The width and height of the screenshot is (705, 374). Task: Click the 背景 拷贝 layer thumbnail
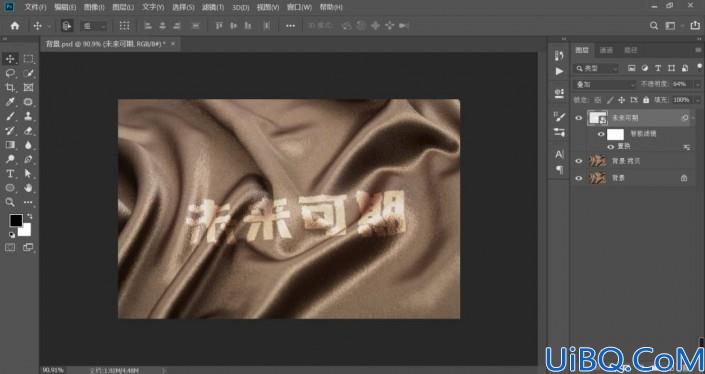598,161
